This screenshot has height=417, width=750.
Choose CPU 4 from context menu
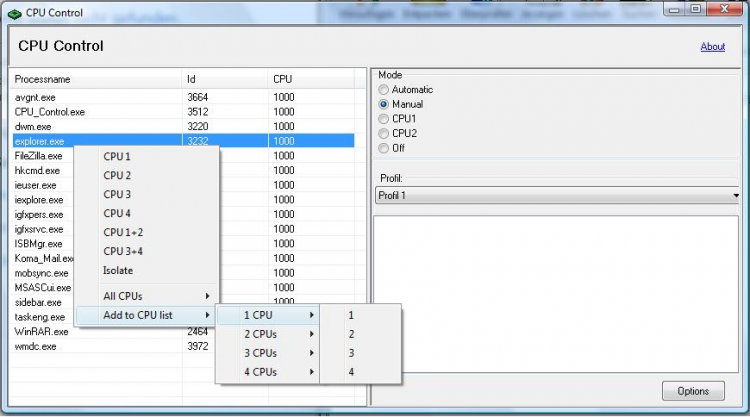tap(147, 213)
